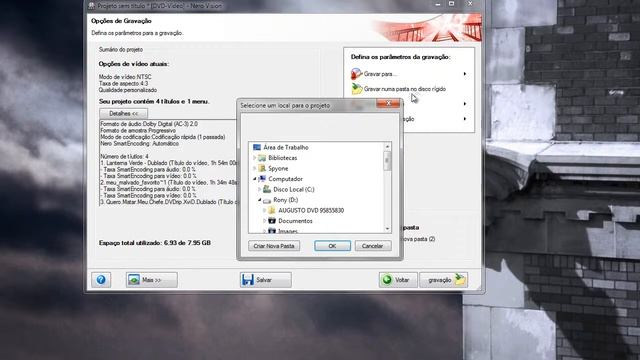
Task: Collapse the Rony (D:) node
Action: [x=260, y=200]
